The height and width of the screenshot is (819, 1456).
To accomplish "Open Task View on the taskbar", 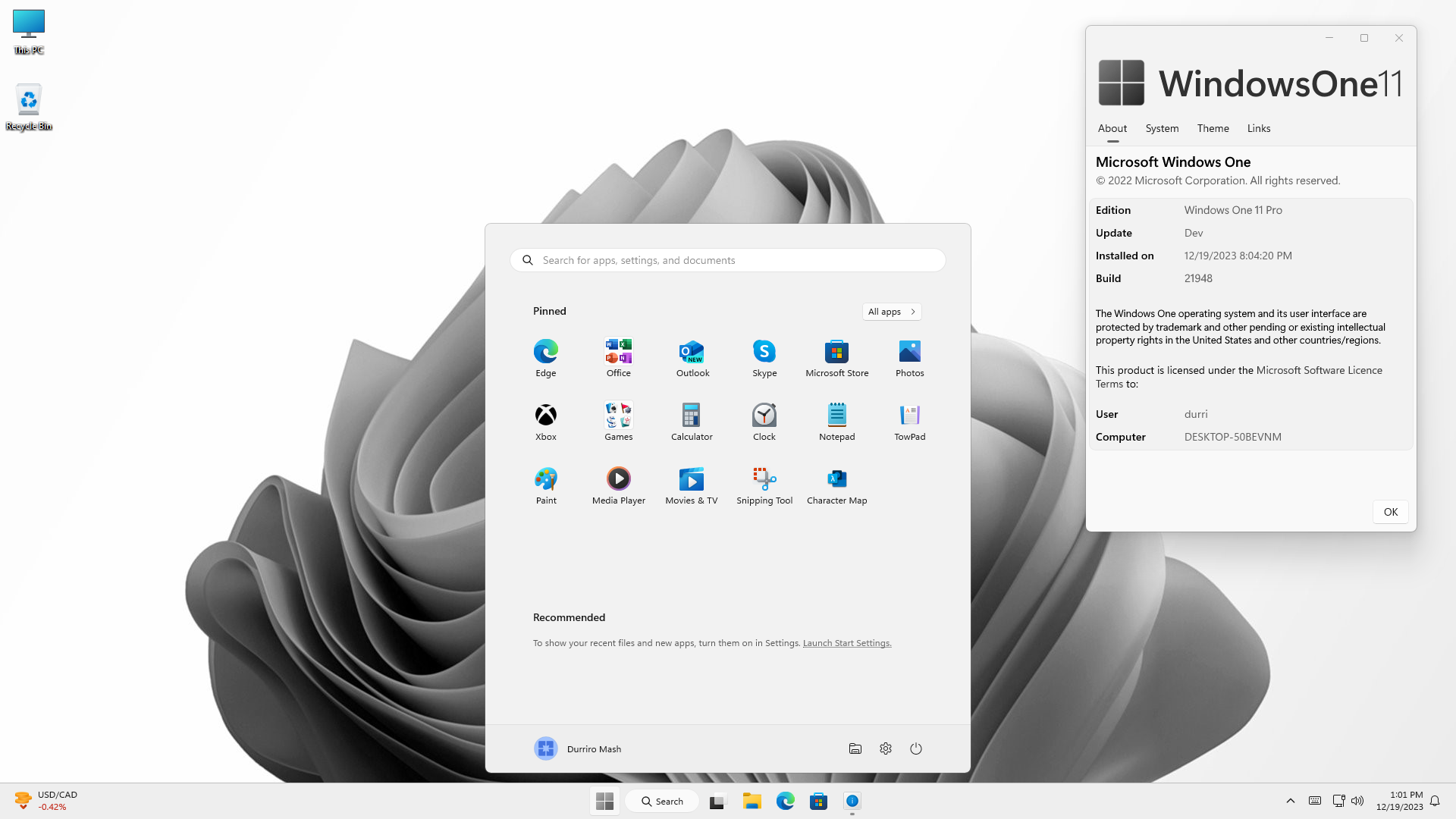I will 717,801.
